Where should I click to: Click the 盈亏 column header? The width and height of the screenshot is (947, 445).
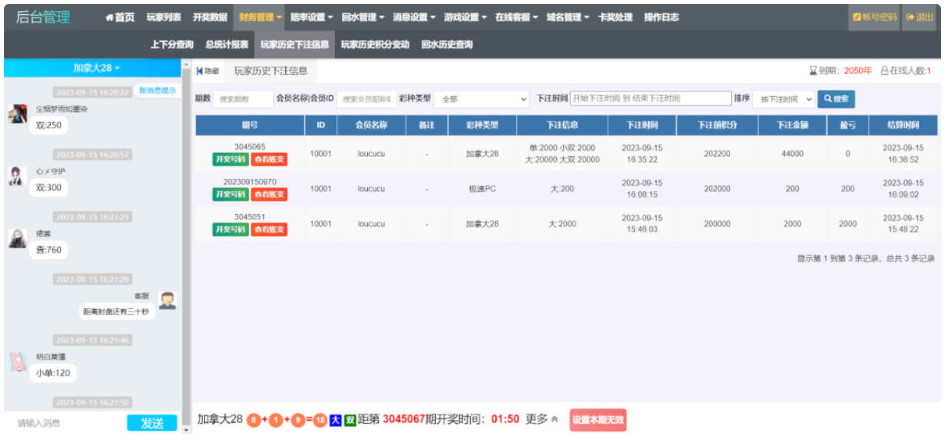(847, 126)
